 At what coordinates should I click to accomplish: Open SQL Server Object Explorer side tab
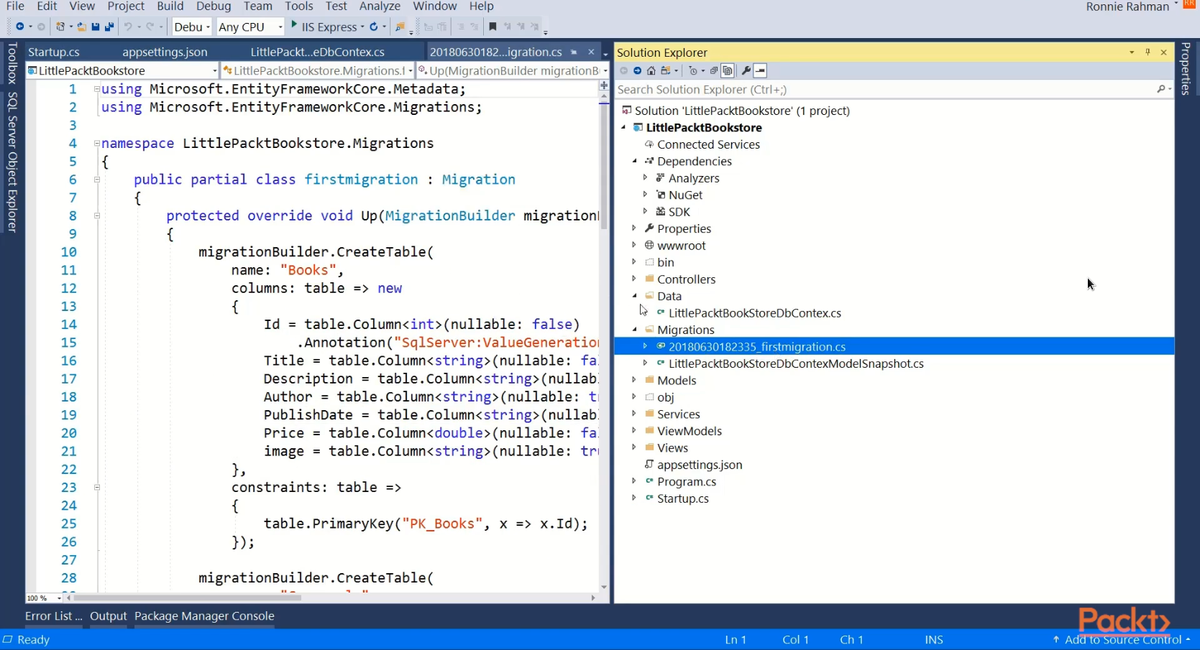coord(12,162)
